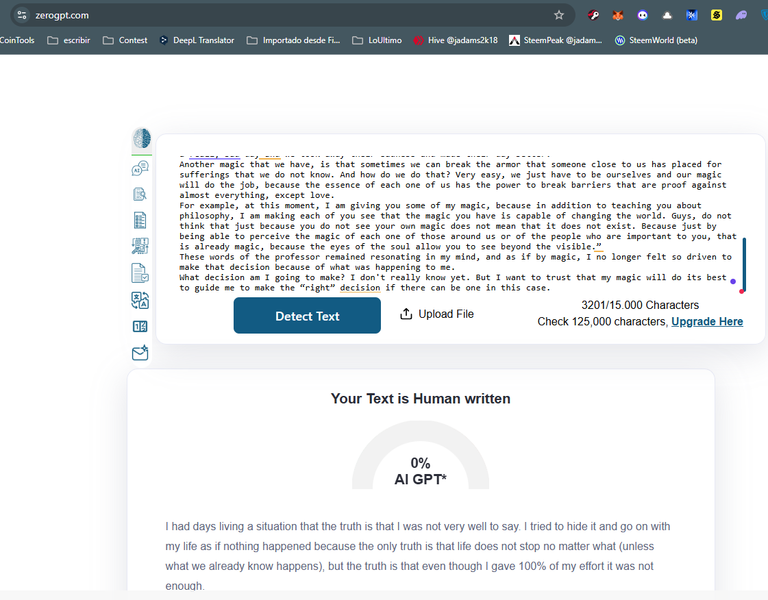Viewport: 768px width, 600px height.
Task: Open the Contest bookmarks folder
Action: (x=125, y=40)
